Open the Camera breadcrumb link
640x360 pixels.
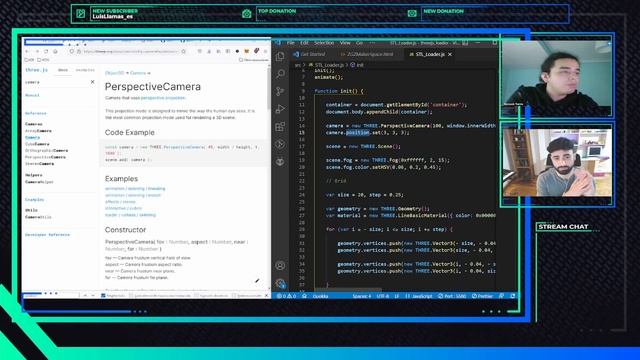tap(138, 73)
